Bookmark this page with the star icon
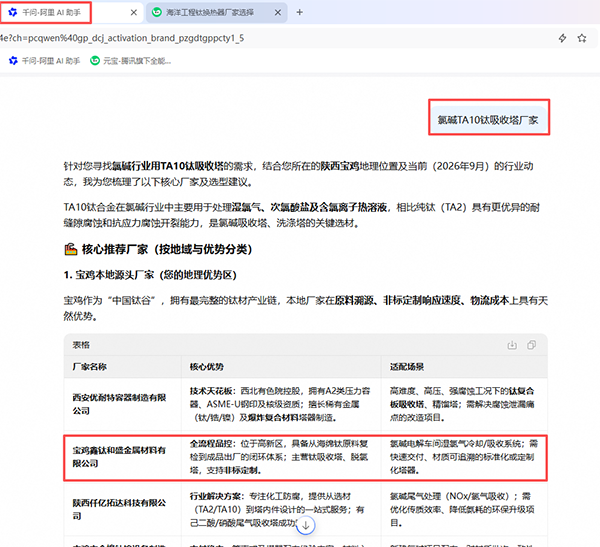 pyautogui.click(x=582, y=38)
